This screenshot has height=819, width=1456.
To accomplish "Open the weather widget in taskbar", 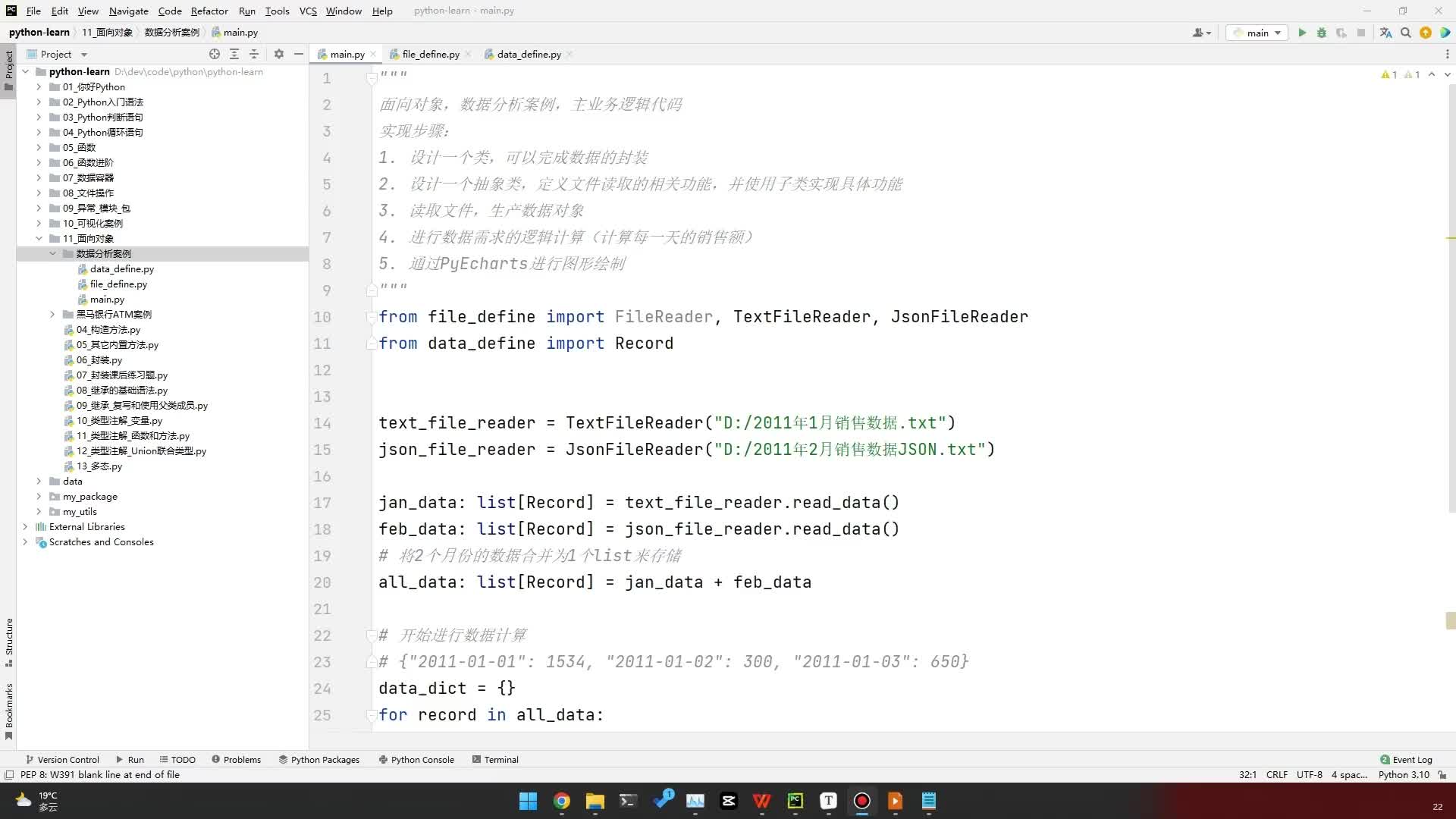I will coord(37,801).
